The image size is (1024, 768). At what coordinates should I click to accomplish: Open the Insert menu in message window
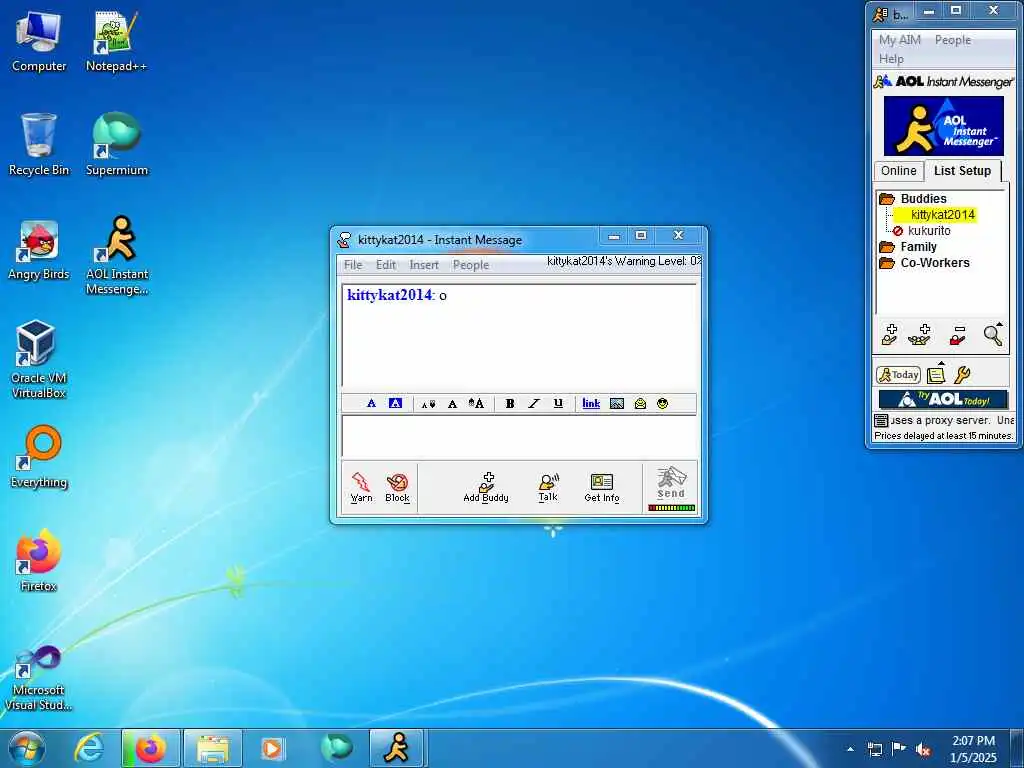pos(424,264)
